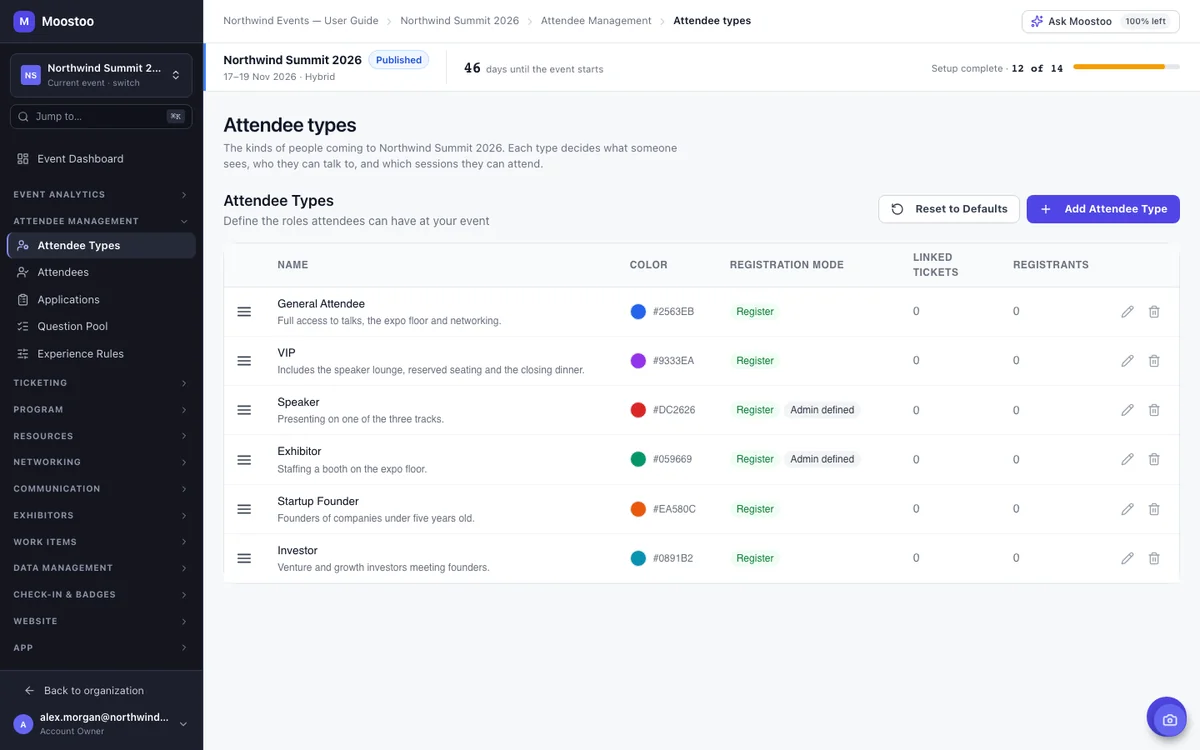Delete the Speaker attendee type trash icon
The width and height of the screenshot is (1200, 750).
(x=1154, y=410)
